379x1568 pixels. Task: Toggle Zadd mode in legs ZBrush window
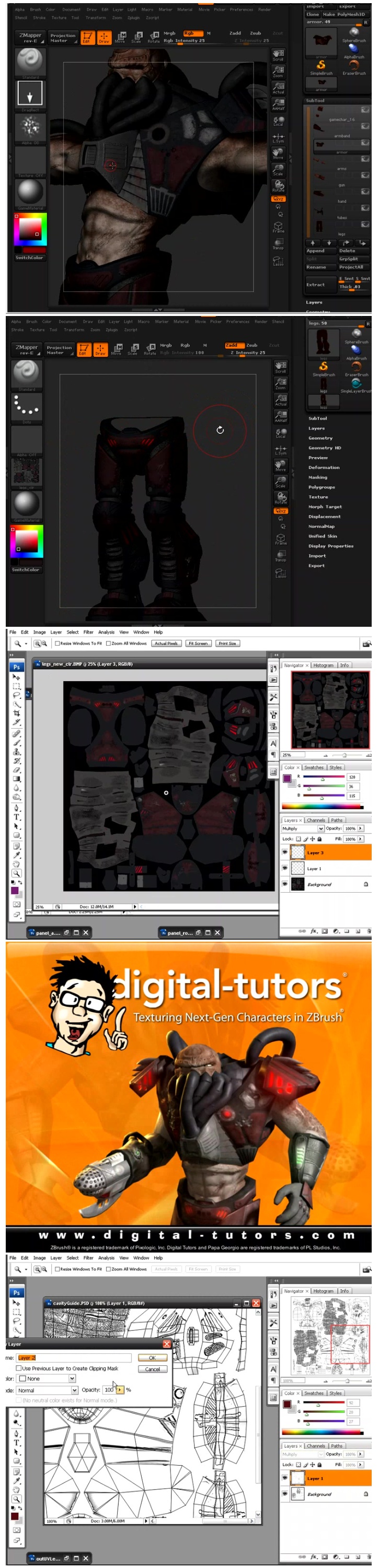(x=234, y=345)
